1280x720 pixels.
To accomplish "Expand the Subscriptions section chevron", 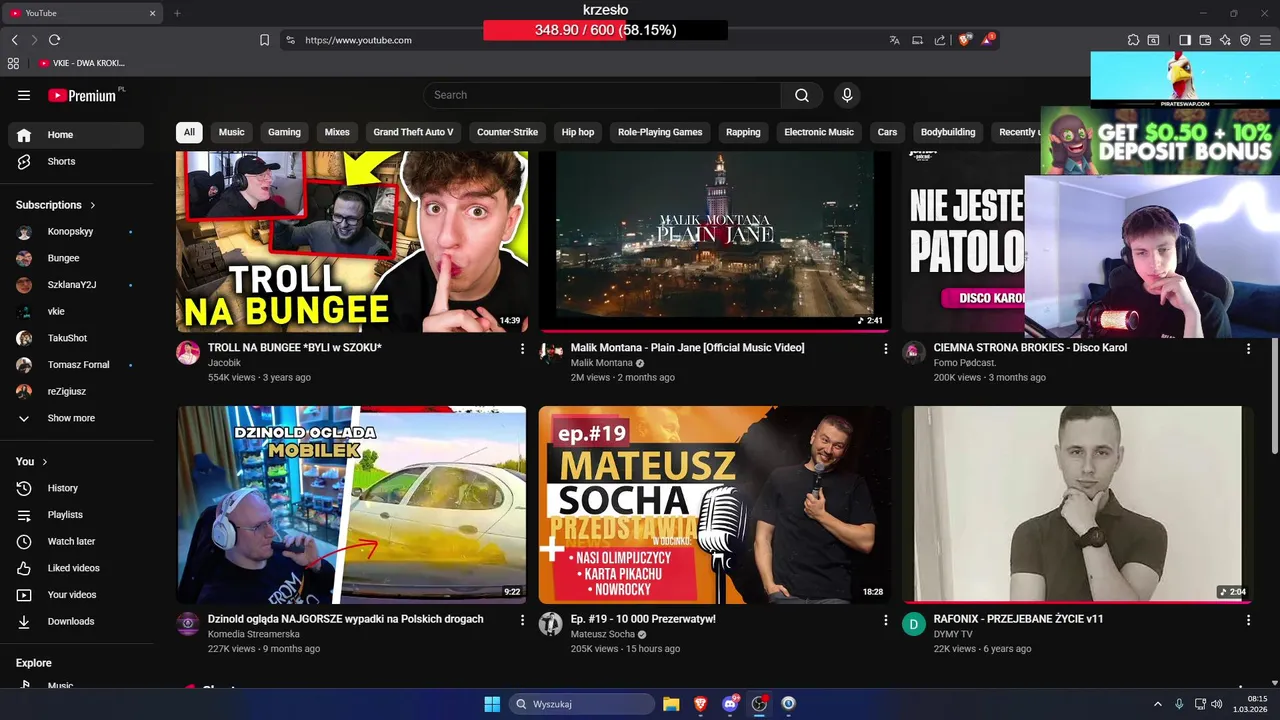I will coord(93,205).
